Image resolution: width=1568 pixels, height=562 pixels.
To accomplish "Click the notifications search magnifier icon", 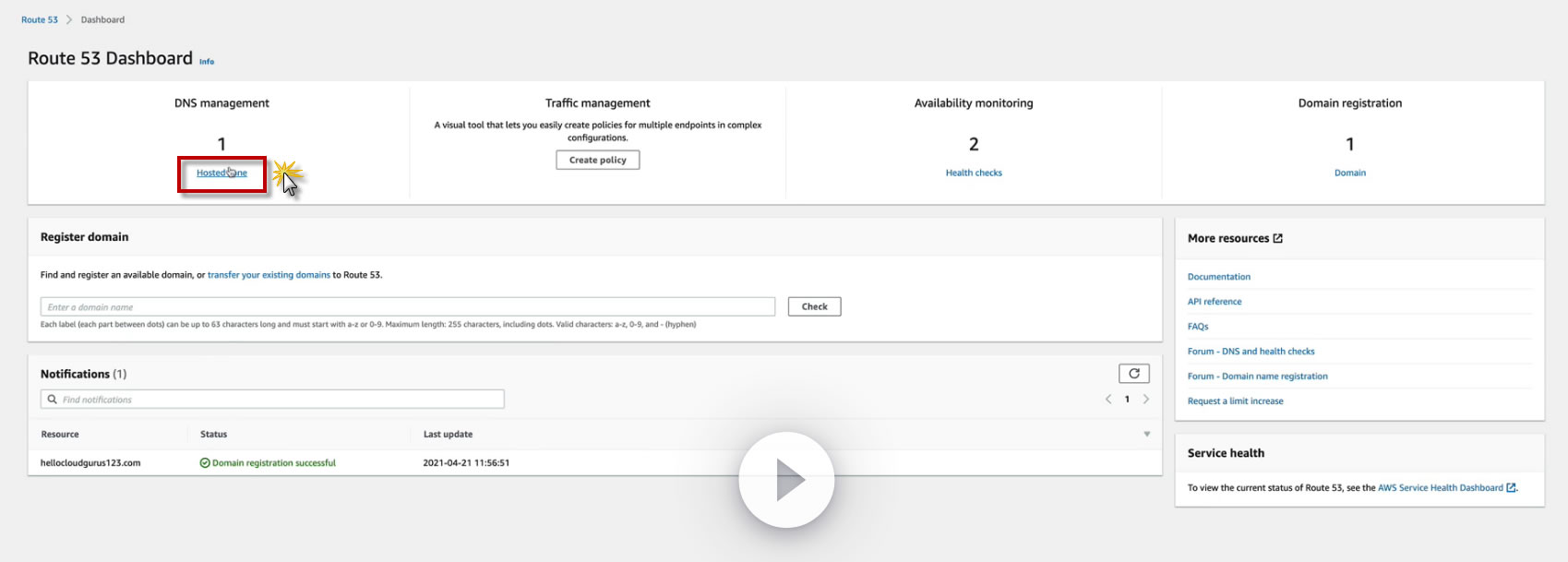I will point(53,400).
